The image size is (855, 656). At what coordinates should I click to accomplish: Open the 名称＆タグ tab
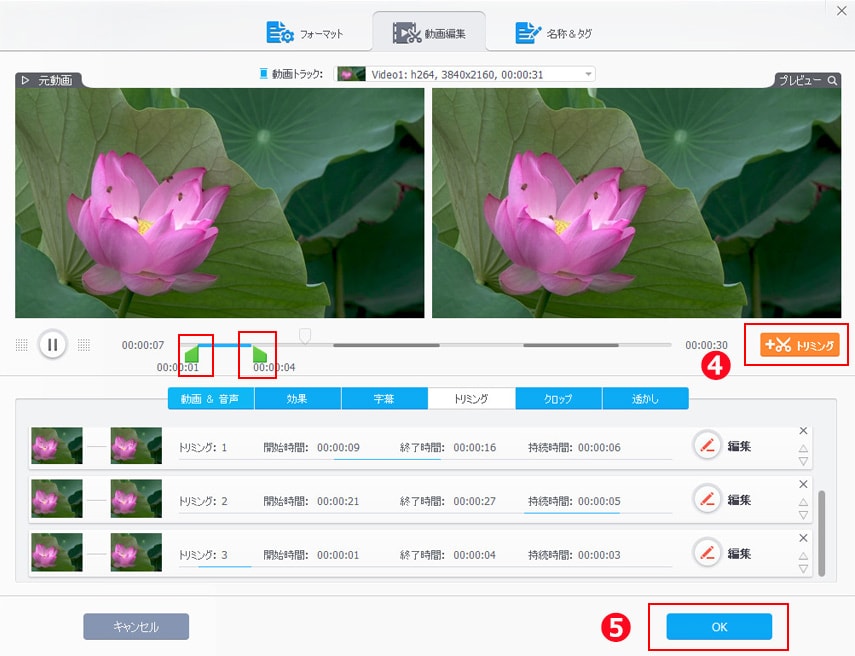pyautogui.click(x=554, y=33)
